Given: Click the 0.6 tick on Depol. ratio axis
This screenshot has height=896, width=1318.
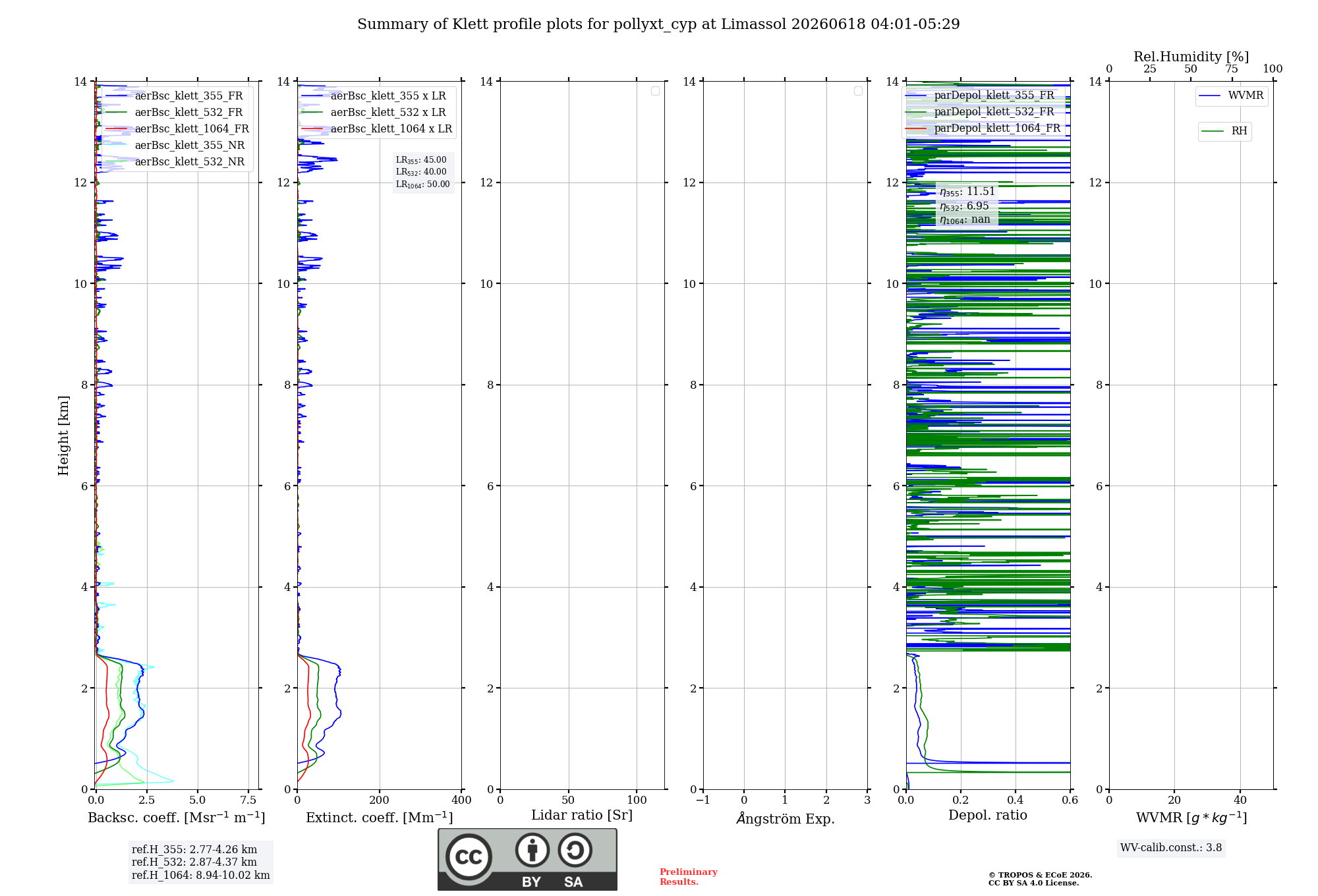Looking at the screenshot, I should tap(1070, 800).
